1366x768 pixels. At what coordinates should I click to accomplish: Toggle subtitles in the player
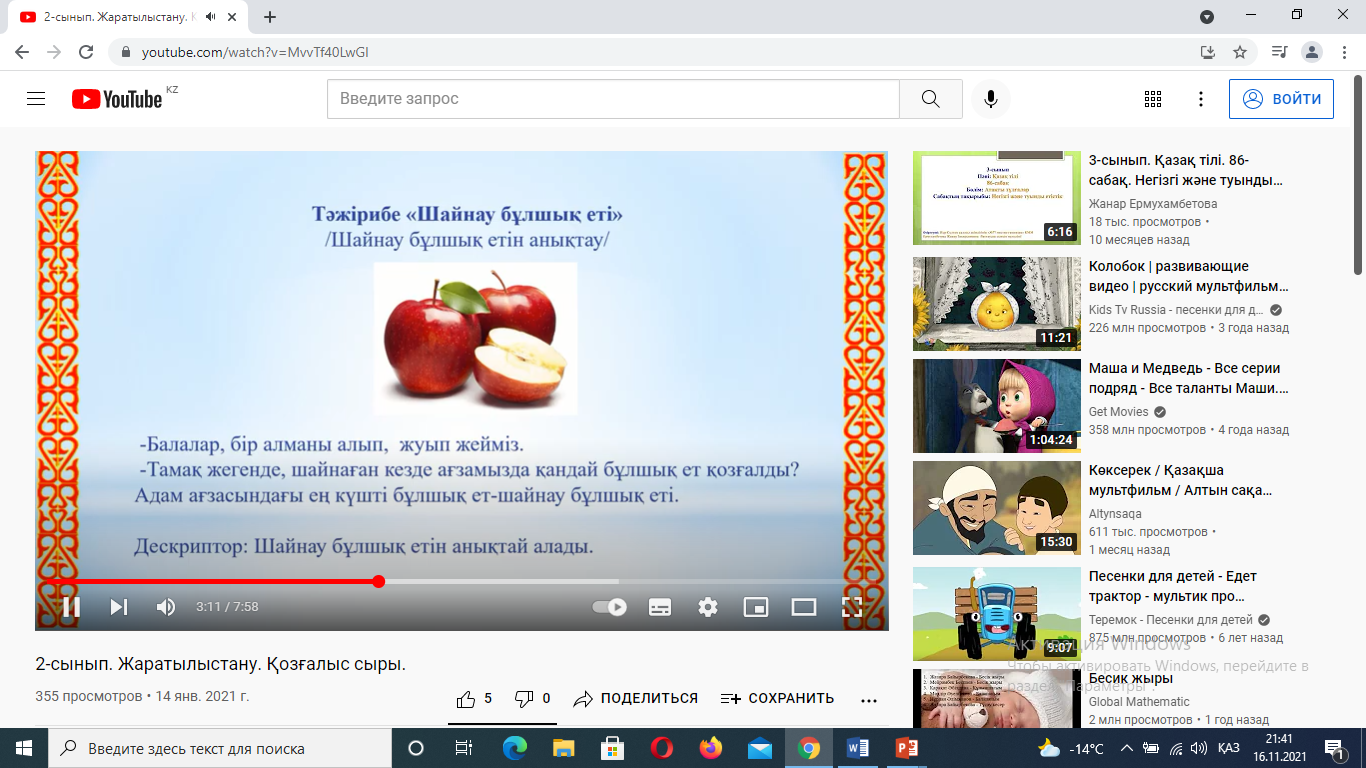[x=660, y=606]
